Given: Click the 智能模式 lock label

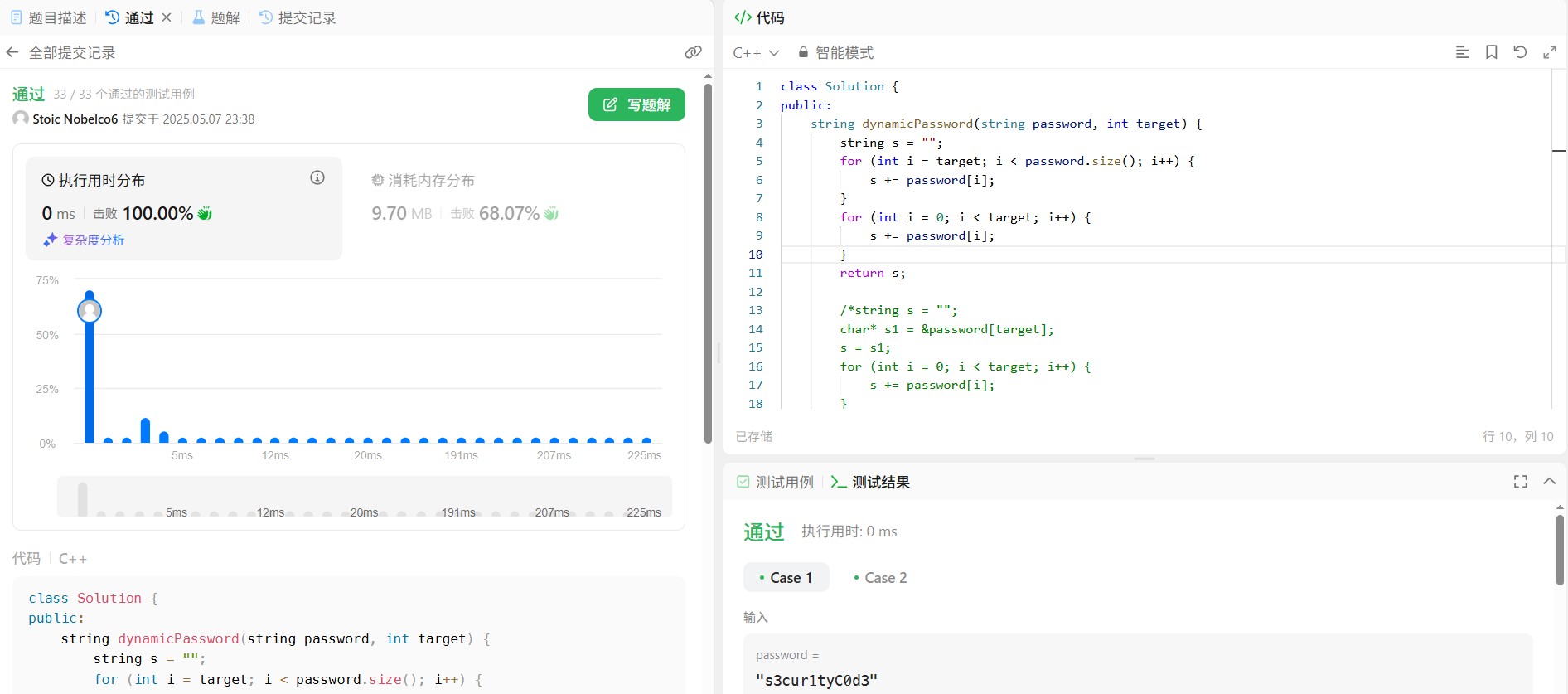Looking at the screenshot, I should tap(835, 52).
